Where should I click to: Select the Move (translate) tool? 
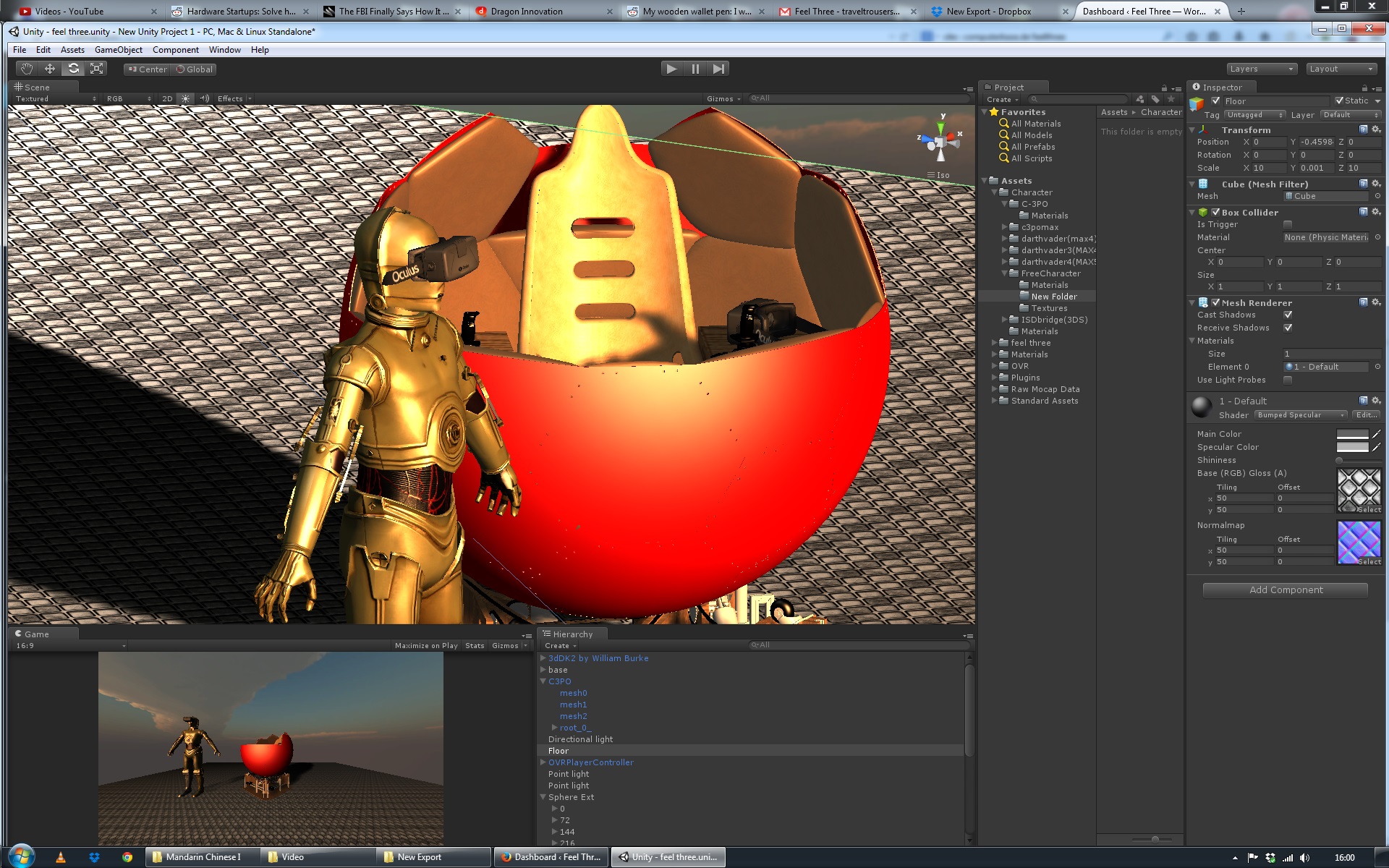click(50, 69)
